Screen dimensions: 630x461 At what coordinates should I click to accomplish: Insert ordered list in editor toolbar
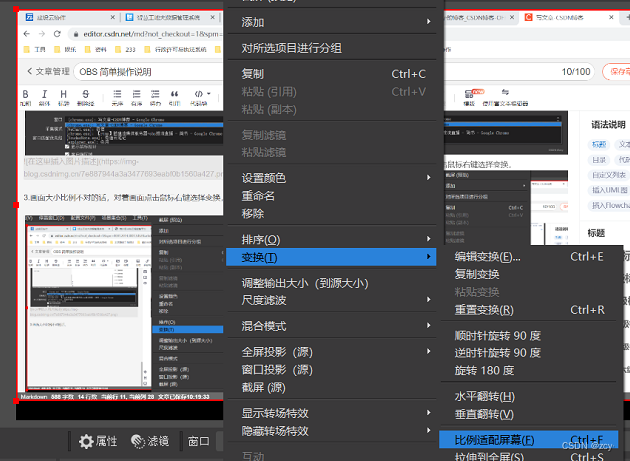137,94
